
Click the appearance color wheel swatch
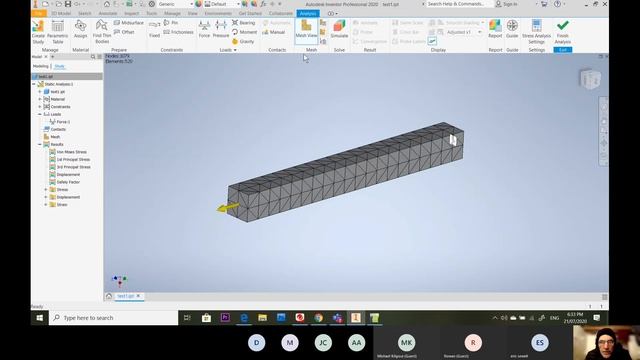[198, 4]
